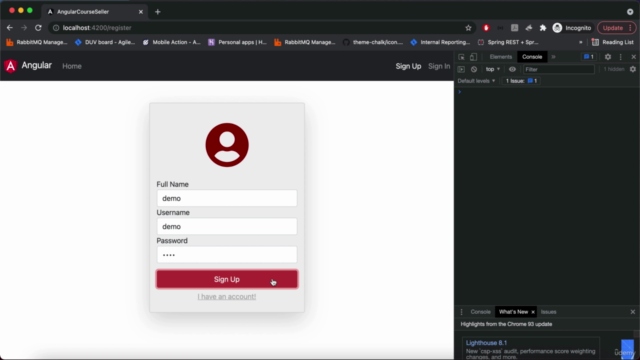Viewport: 640px width, 360px height.
Task: Click the Incognito profile icon
Action: click(557, 28)
